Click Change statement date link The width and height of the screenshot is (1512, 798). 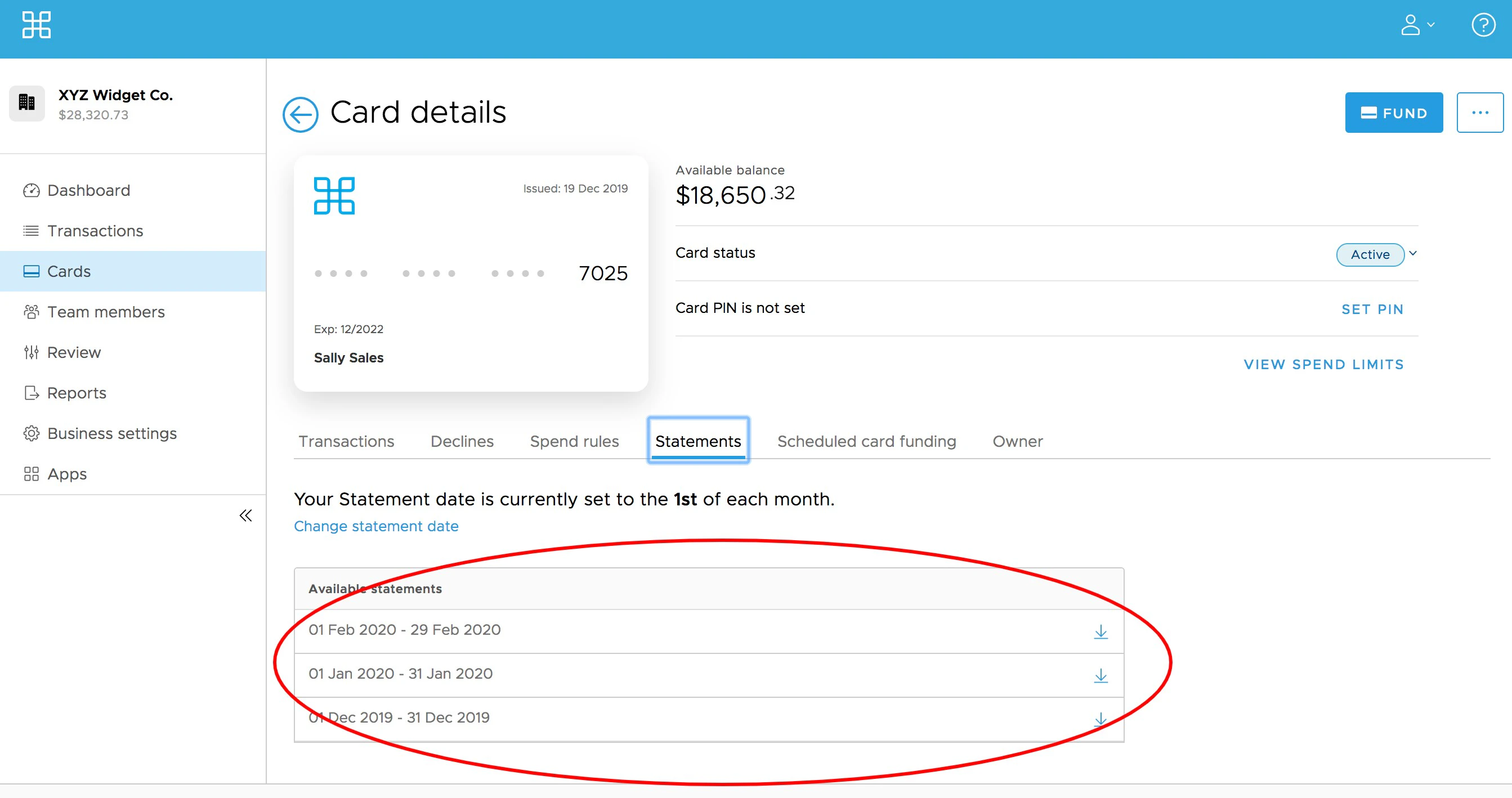point(376,526)
